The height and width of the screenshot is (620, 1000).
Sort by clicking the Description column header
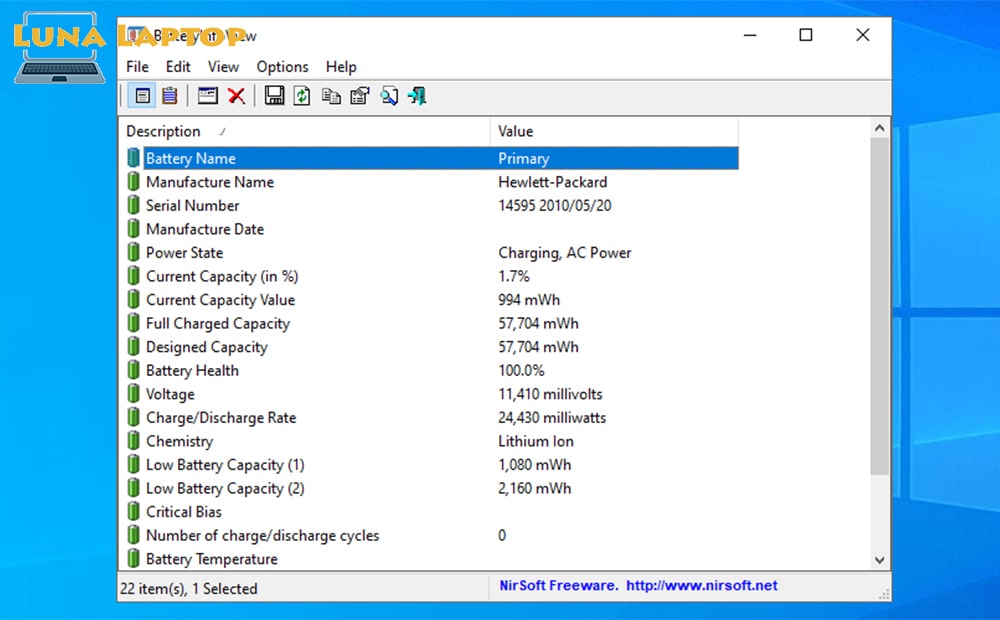tap(163, 131)
